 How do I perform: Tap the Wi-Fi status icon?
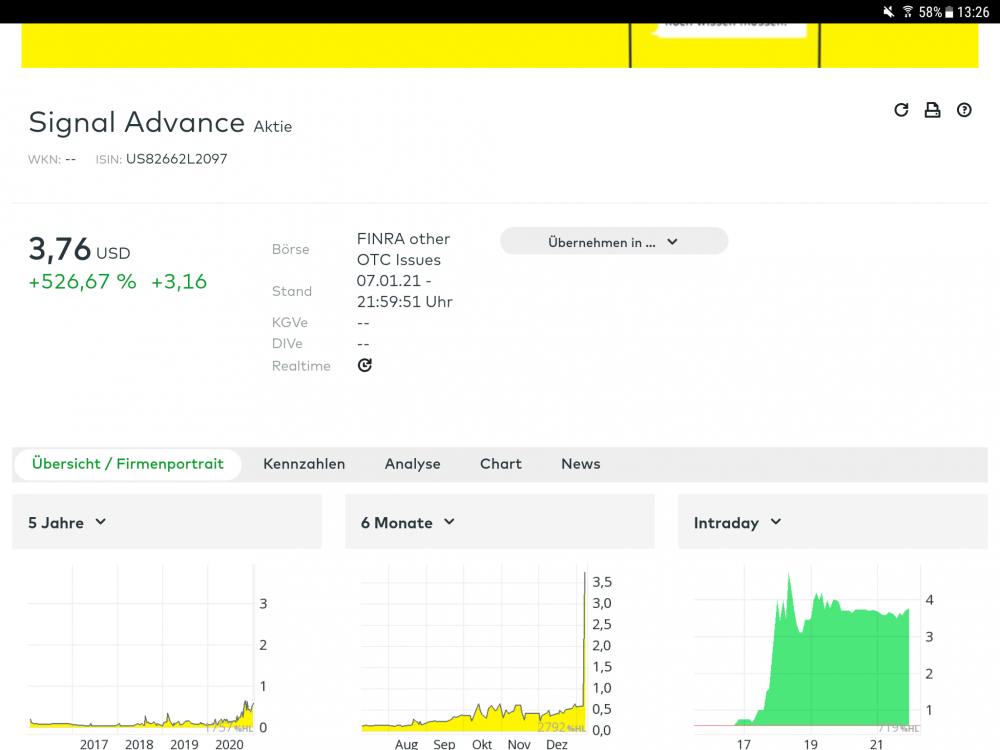coord(908,11)
